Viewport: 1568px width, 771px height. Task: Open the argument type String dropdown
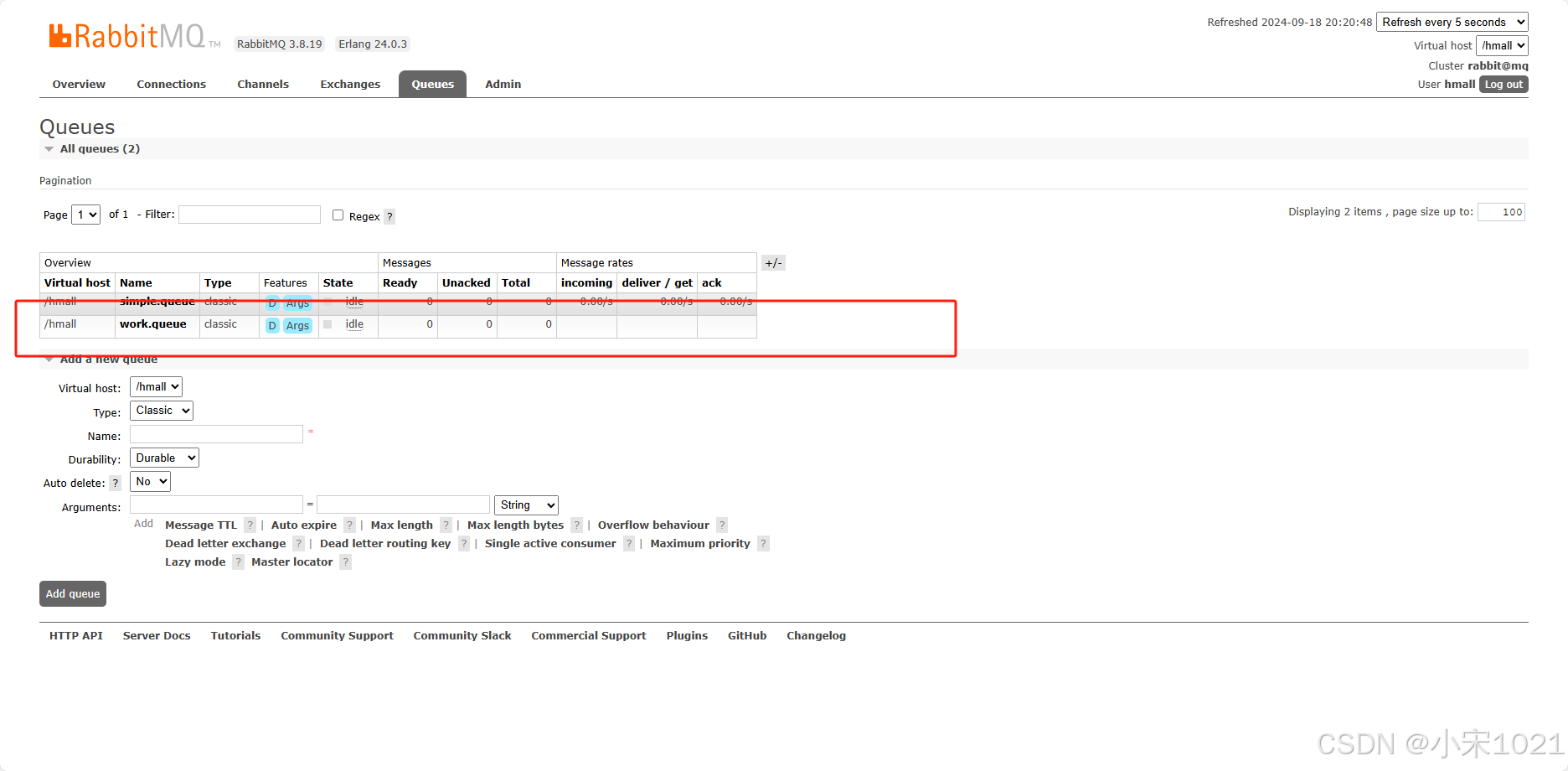coord(525,505)
